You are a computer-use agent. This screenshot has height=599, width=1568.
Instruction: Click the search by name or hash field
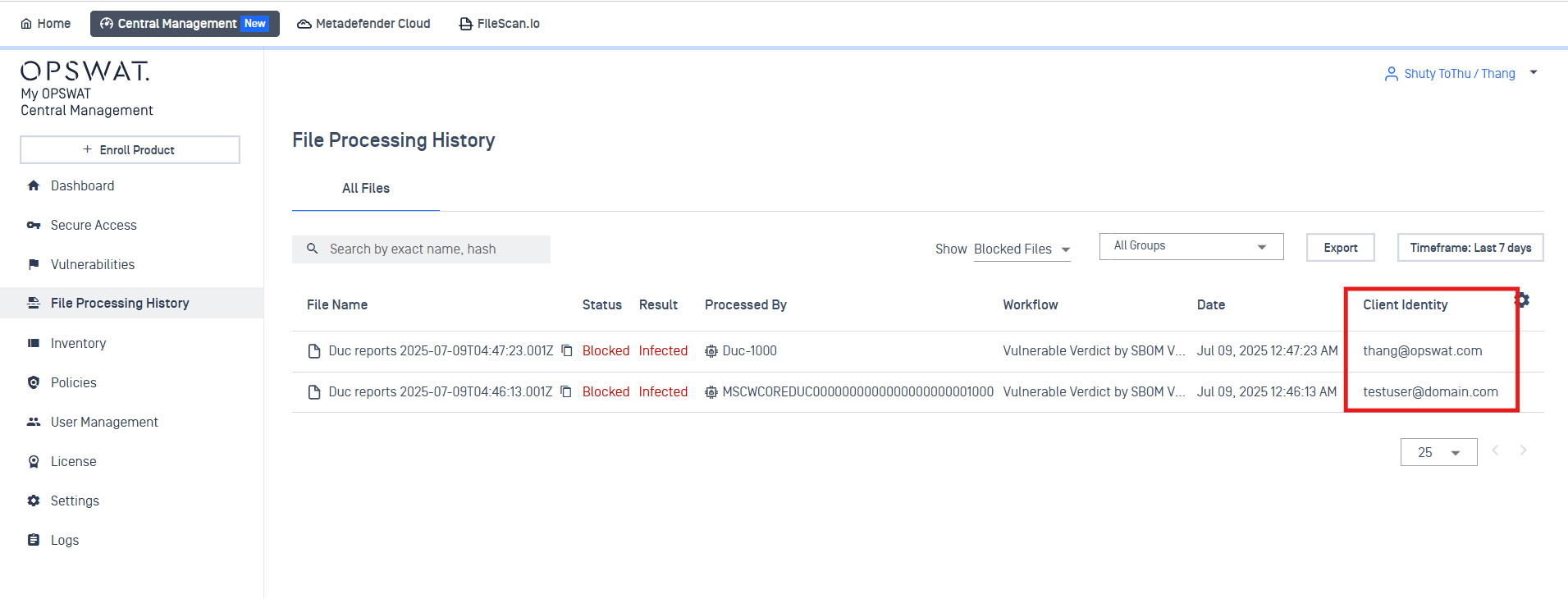point(421,249)
